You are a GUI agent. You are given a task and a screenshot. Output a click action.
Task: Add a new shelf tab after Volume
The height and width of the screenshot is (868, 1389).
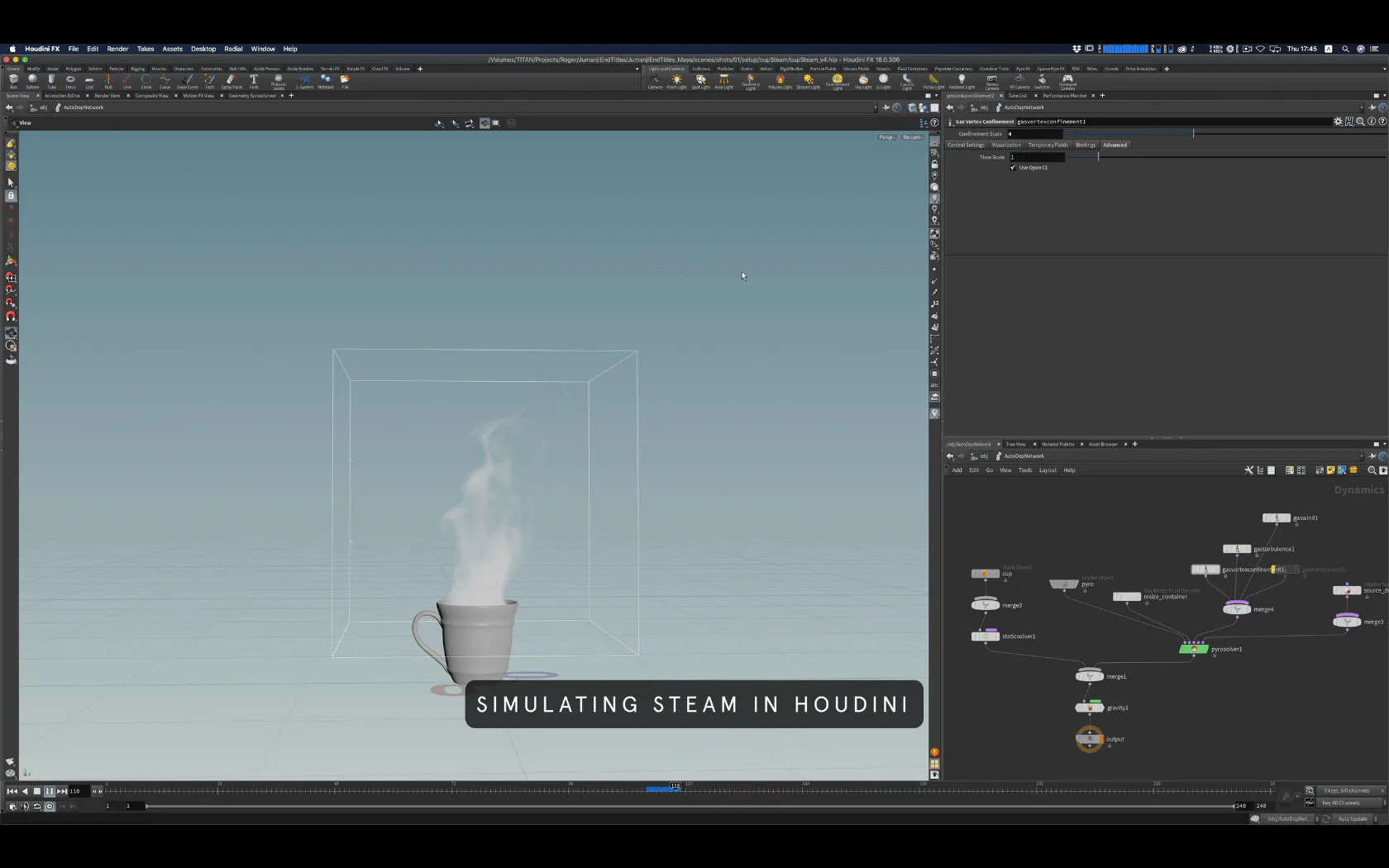pyautogui.click(x=420, y=69)
